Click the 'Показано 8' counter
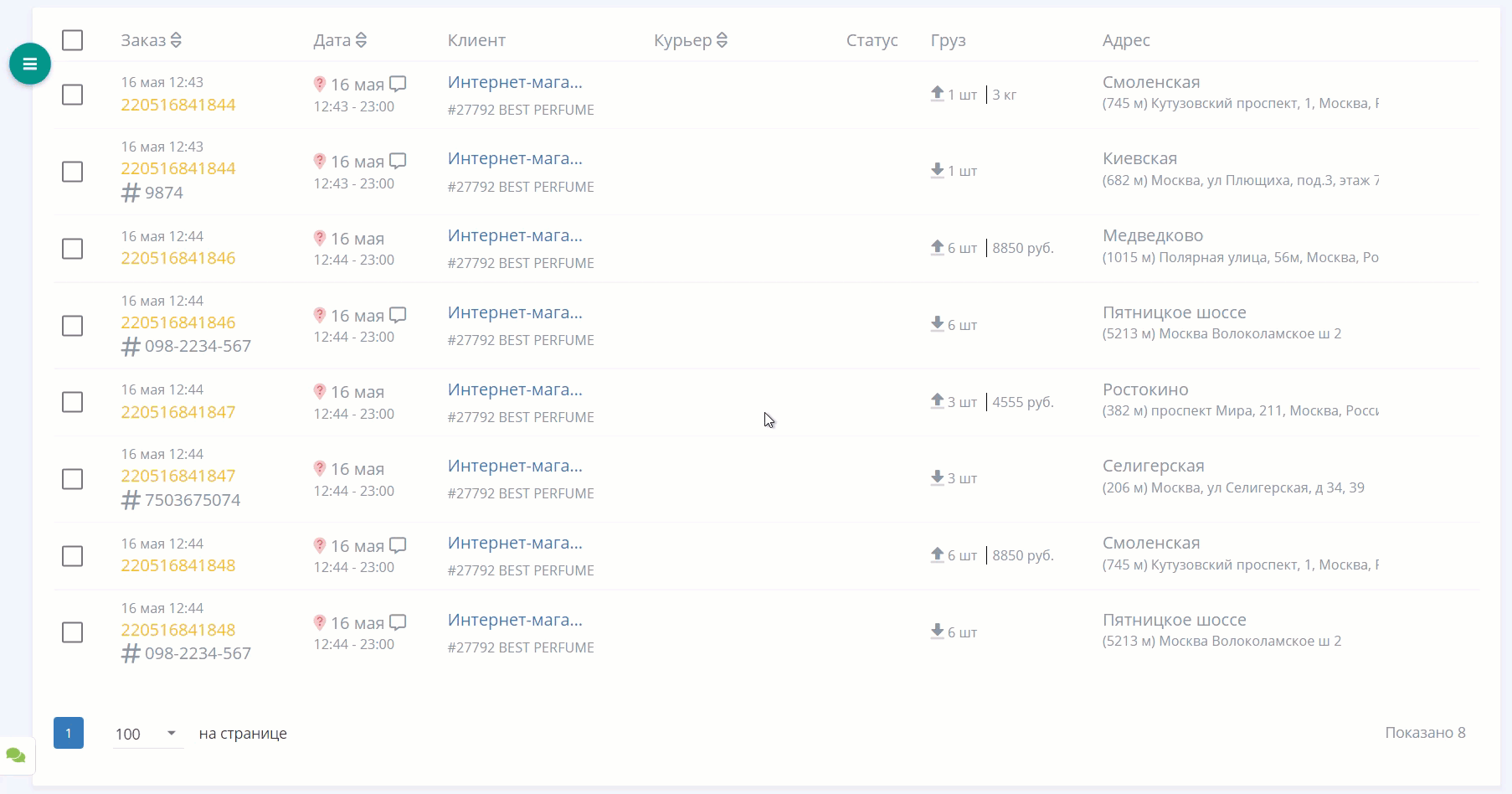The image size is (1512, 794). tap(1425, 733)
